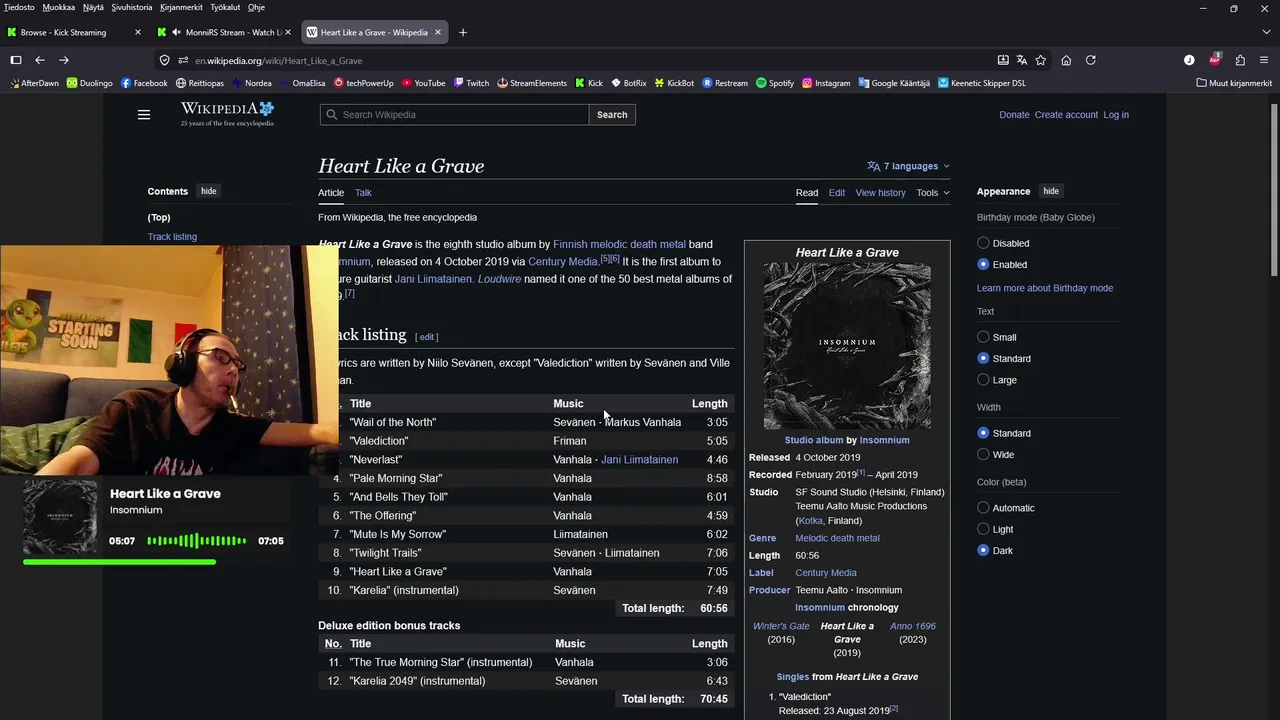Open the Spotify bookmark
The image size is (1280, 720).
point(775,83)
